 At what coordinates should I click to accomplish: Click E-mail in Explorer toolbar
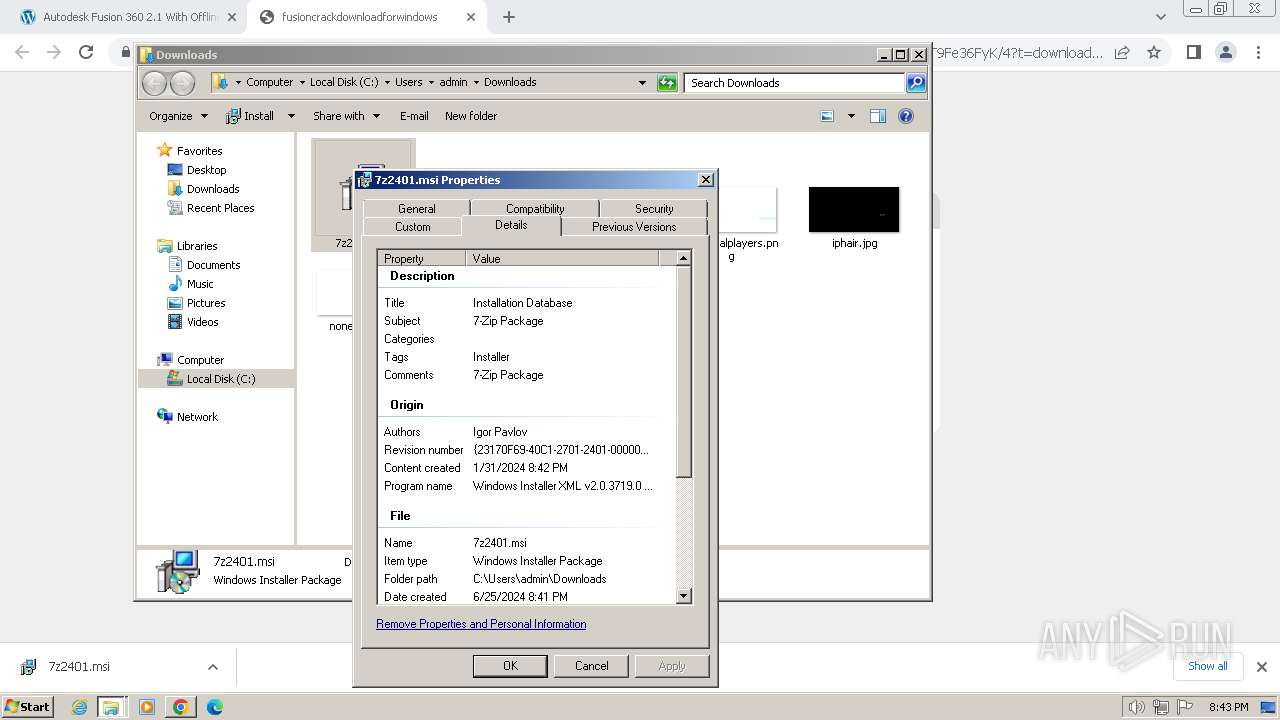tap(414, 116)
